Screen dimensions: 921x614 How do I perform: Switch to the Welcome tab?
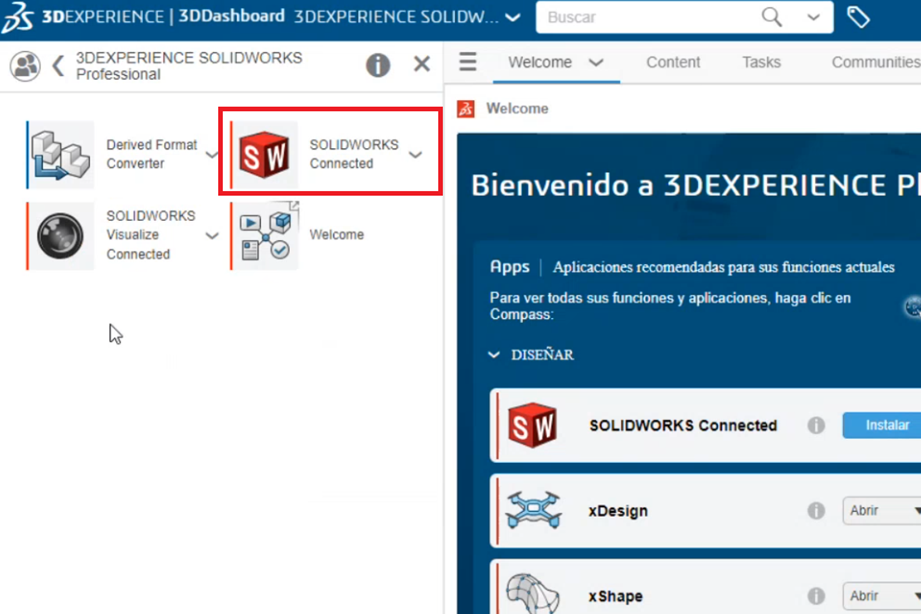pos(540,62)
